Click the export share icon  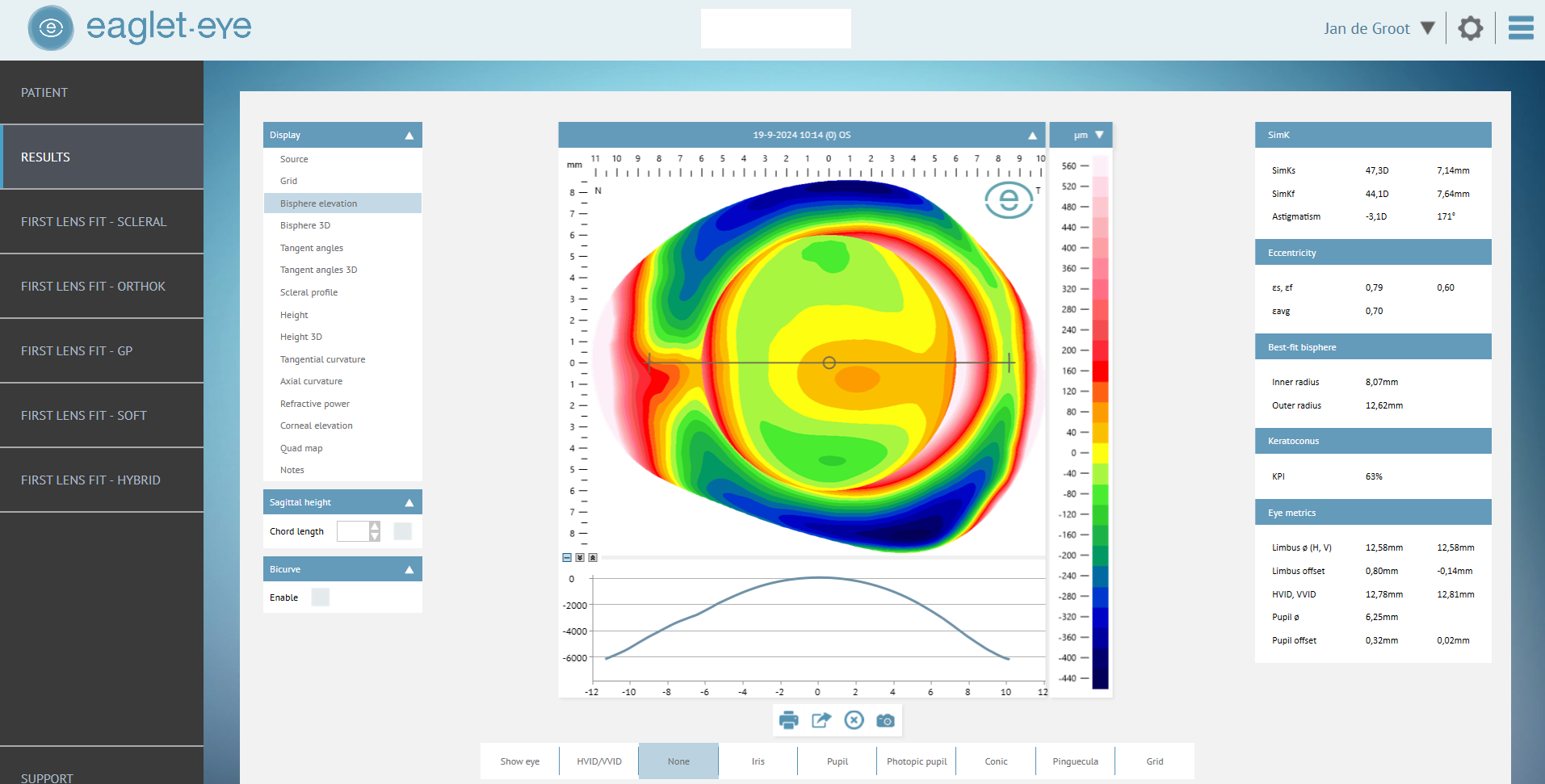(821, 720)
